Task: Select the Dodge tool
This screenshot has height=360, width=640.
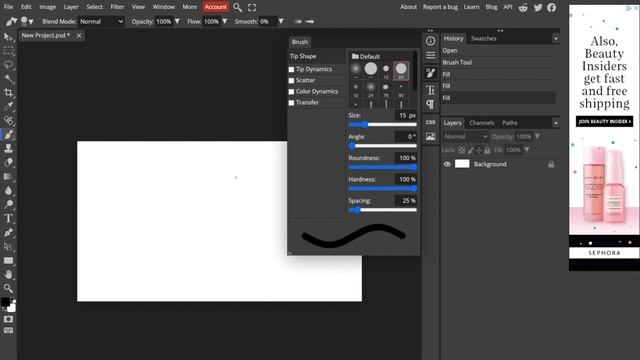Action: 8,204
